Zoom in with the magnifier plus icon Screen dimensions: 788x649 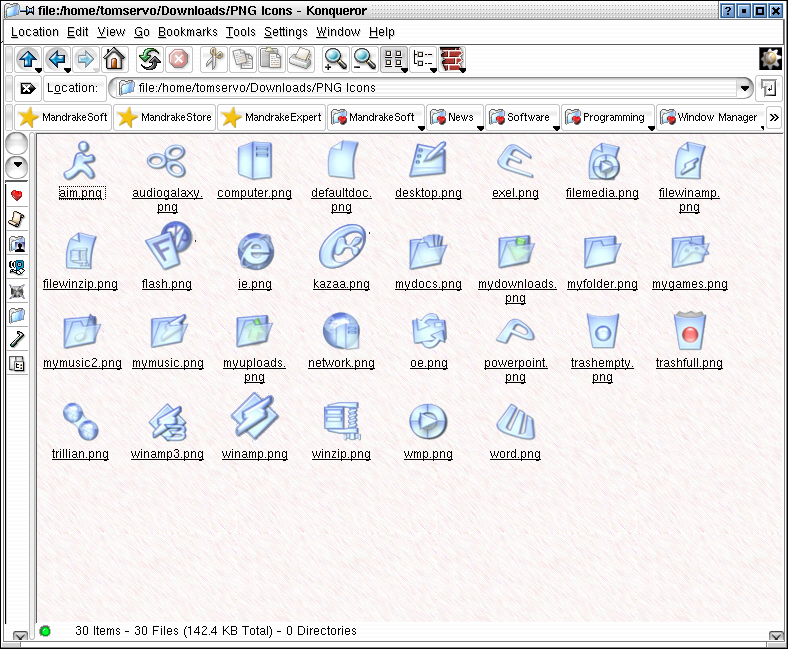tap(335, 59)
